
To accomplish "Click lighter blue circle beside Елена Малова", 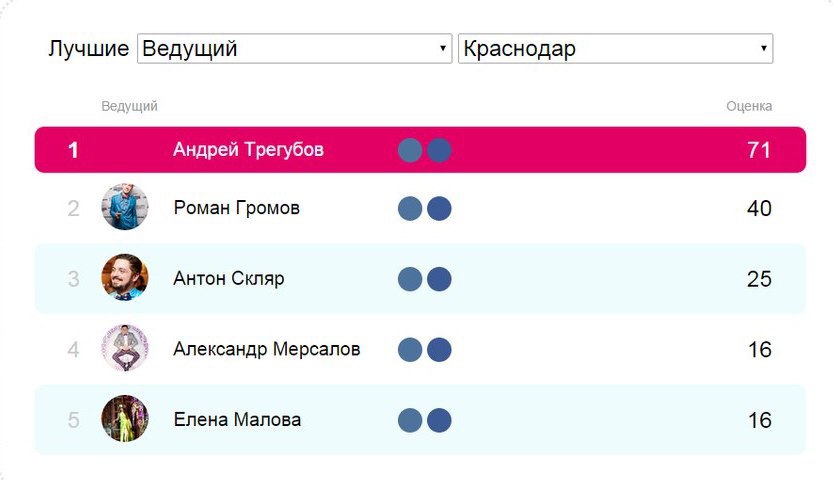I will [410, 420].
